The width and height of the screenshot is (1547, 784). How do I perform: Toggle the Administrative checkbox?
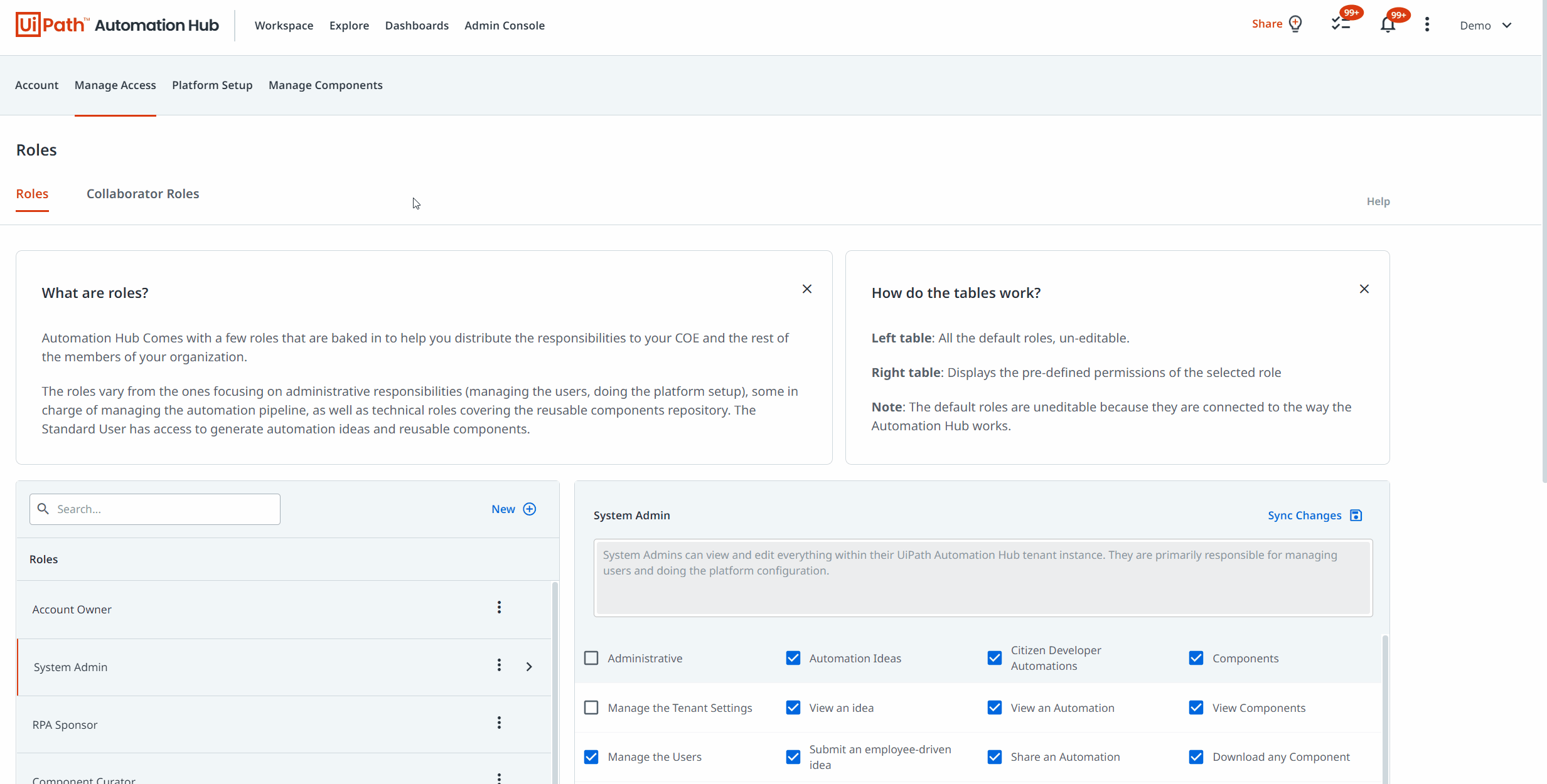(592, 658)
